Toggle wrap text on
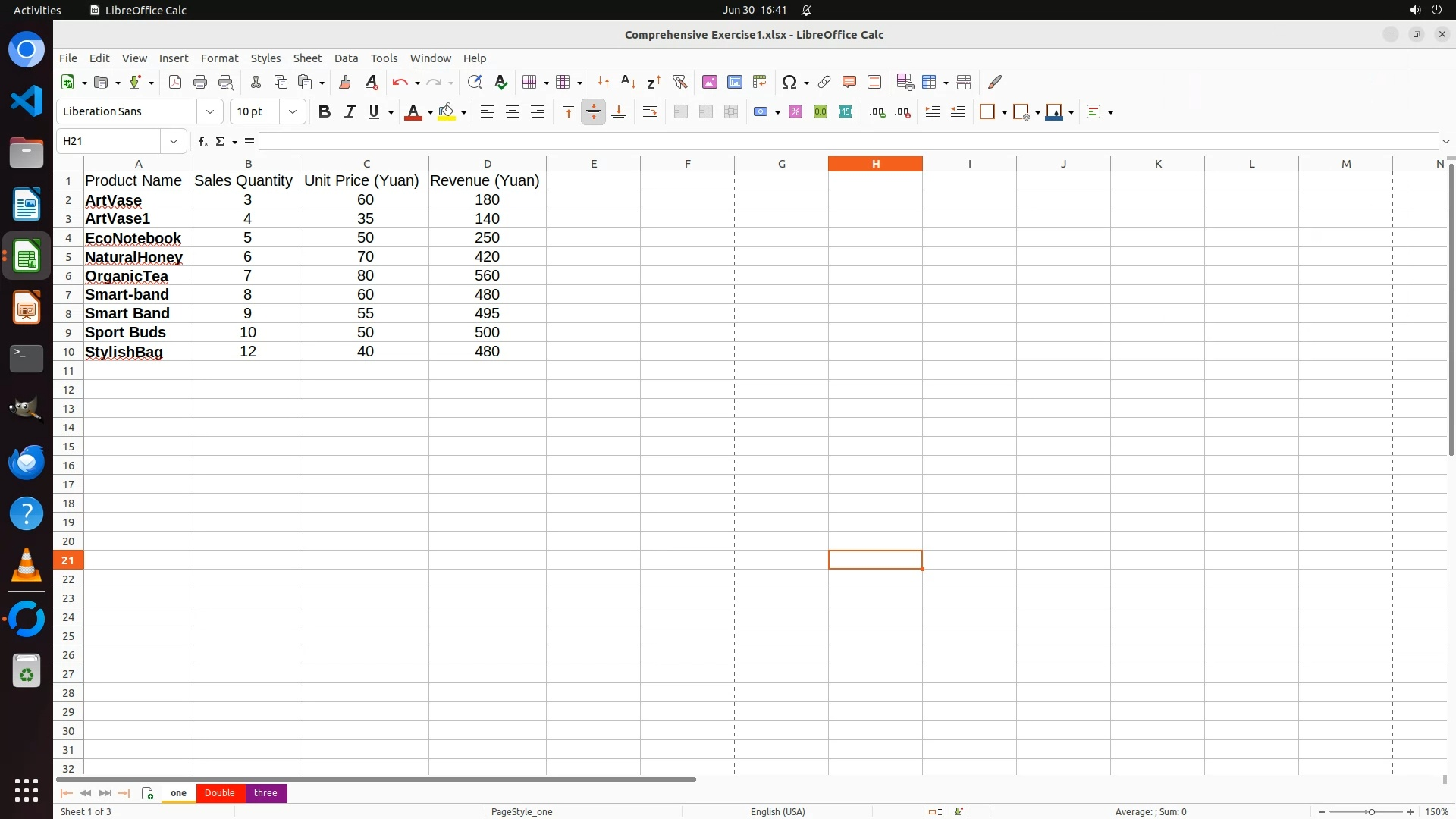 650,112
